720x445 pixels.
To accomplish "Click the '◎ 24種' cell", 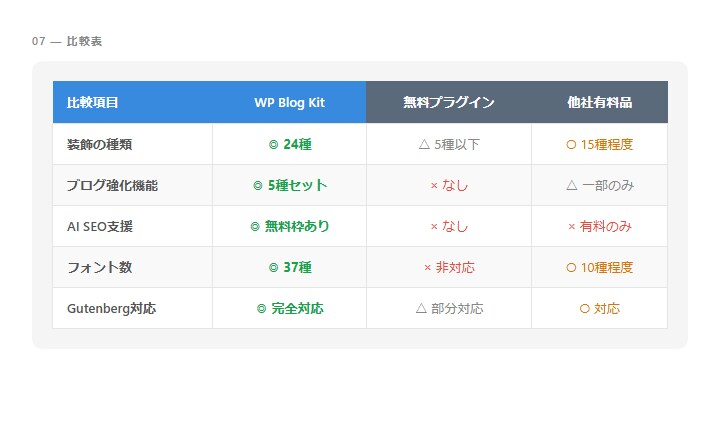I will pyautogui.click(x=289, y=144).
